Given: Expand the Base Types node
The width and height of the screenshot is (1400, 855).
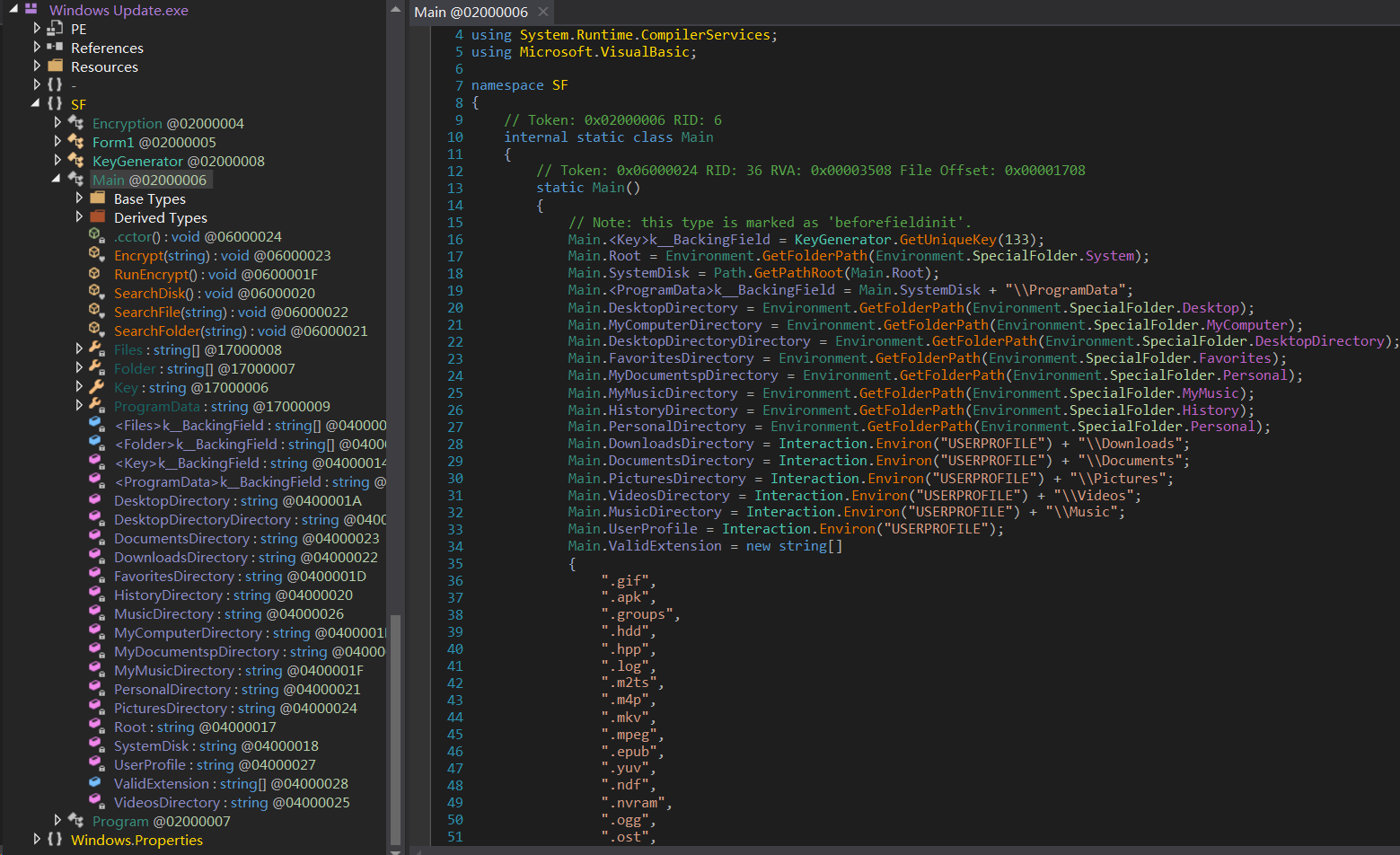Looking at the screenshot, I should [79, 198].
